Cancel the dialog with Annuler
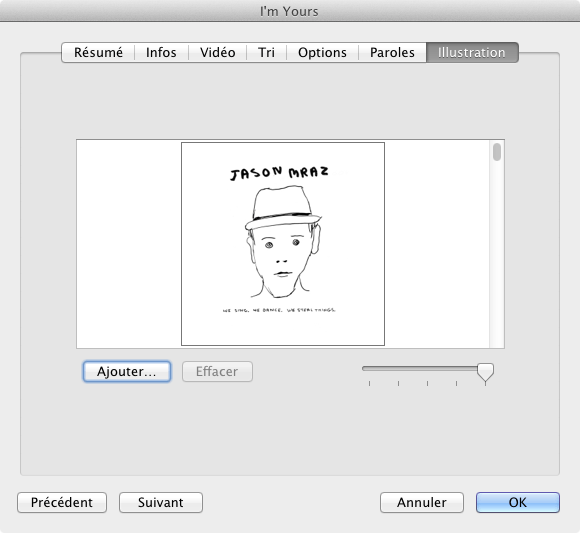 pyautogui.click(x=422, y=502)
